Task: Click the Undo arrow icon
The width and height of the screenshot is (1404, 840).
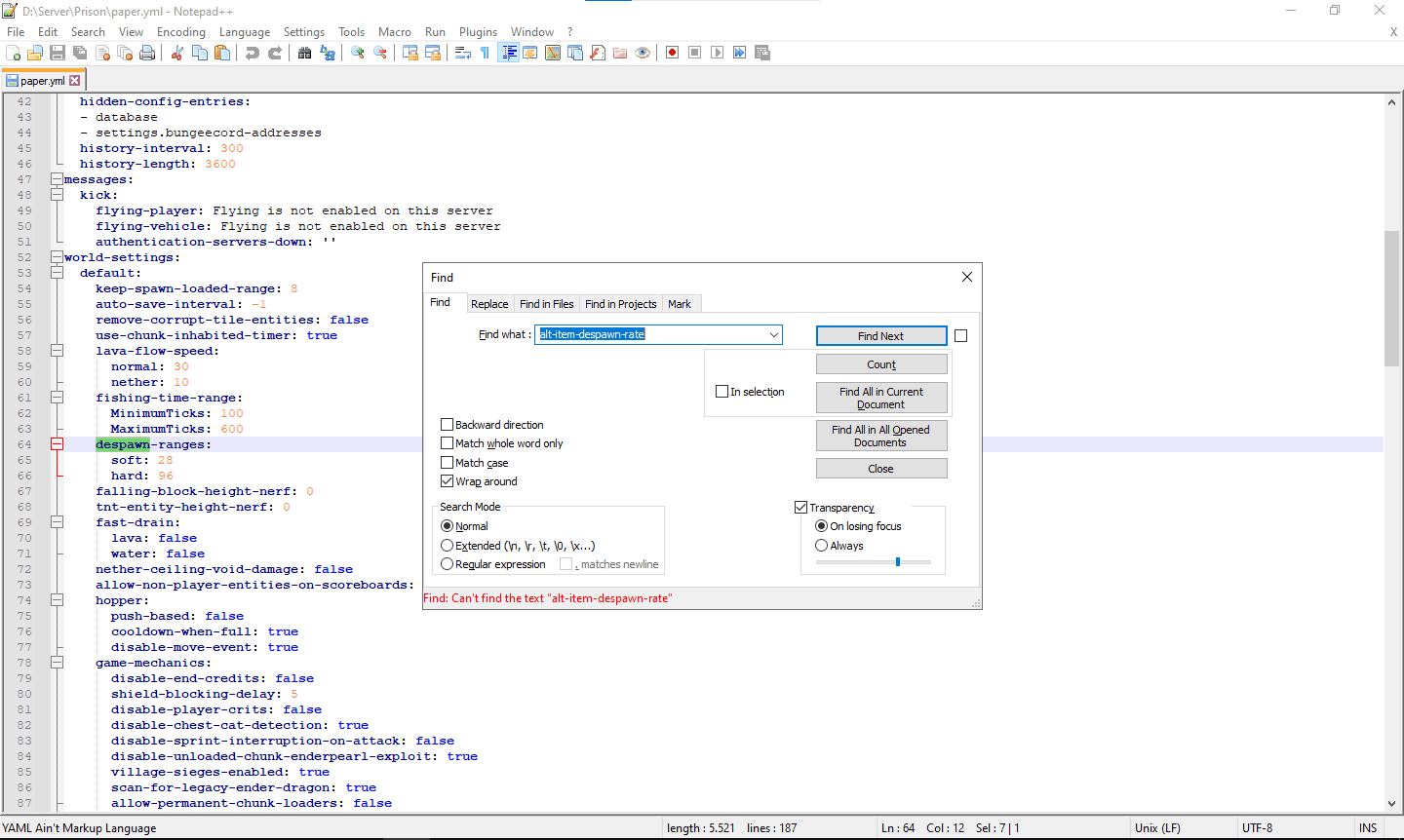Action: point(253,53)
